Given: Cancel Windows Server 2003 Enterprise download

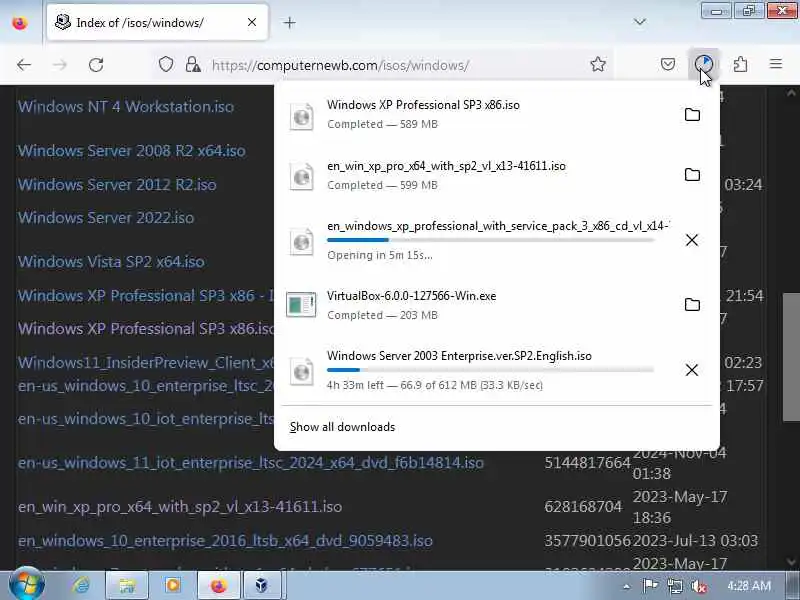Looking at the screenshot, I should [x=692, y=370].
